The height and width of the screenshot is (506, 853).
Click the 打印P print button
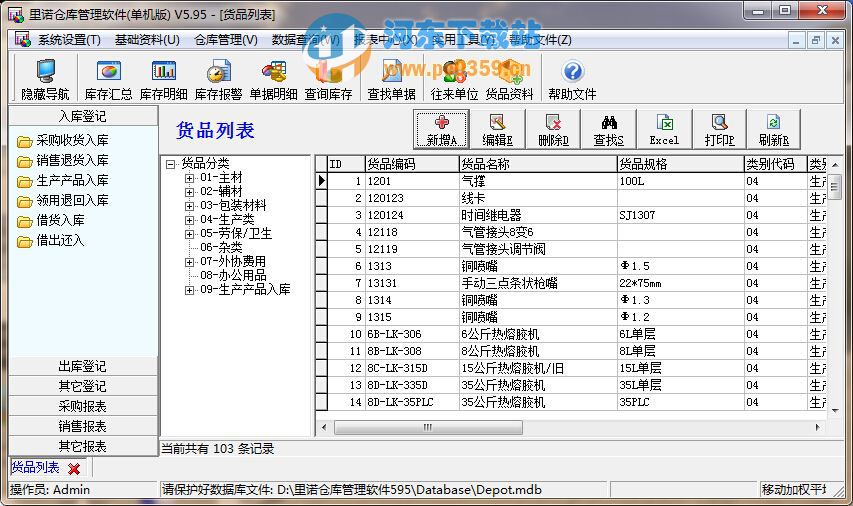pyautogui.click(x=719, y=129)
